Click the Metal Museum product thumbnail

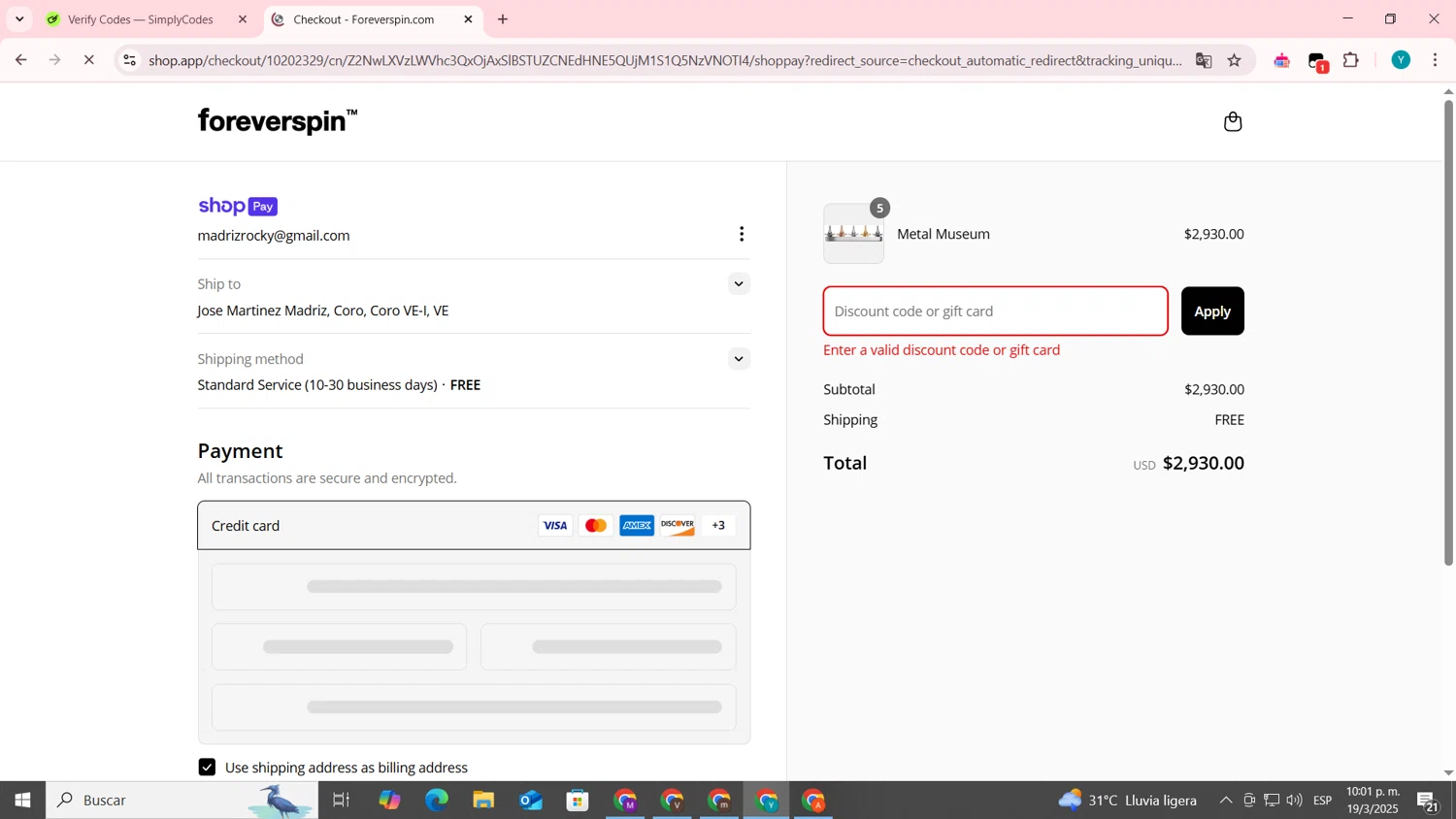pyautogui.click(x=854, y=234)
